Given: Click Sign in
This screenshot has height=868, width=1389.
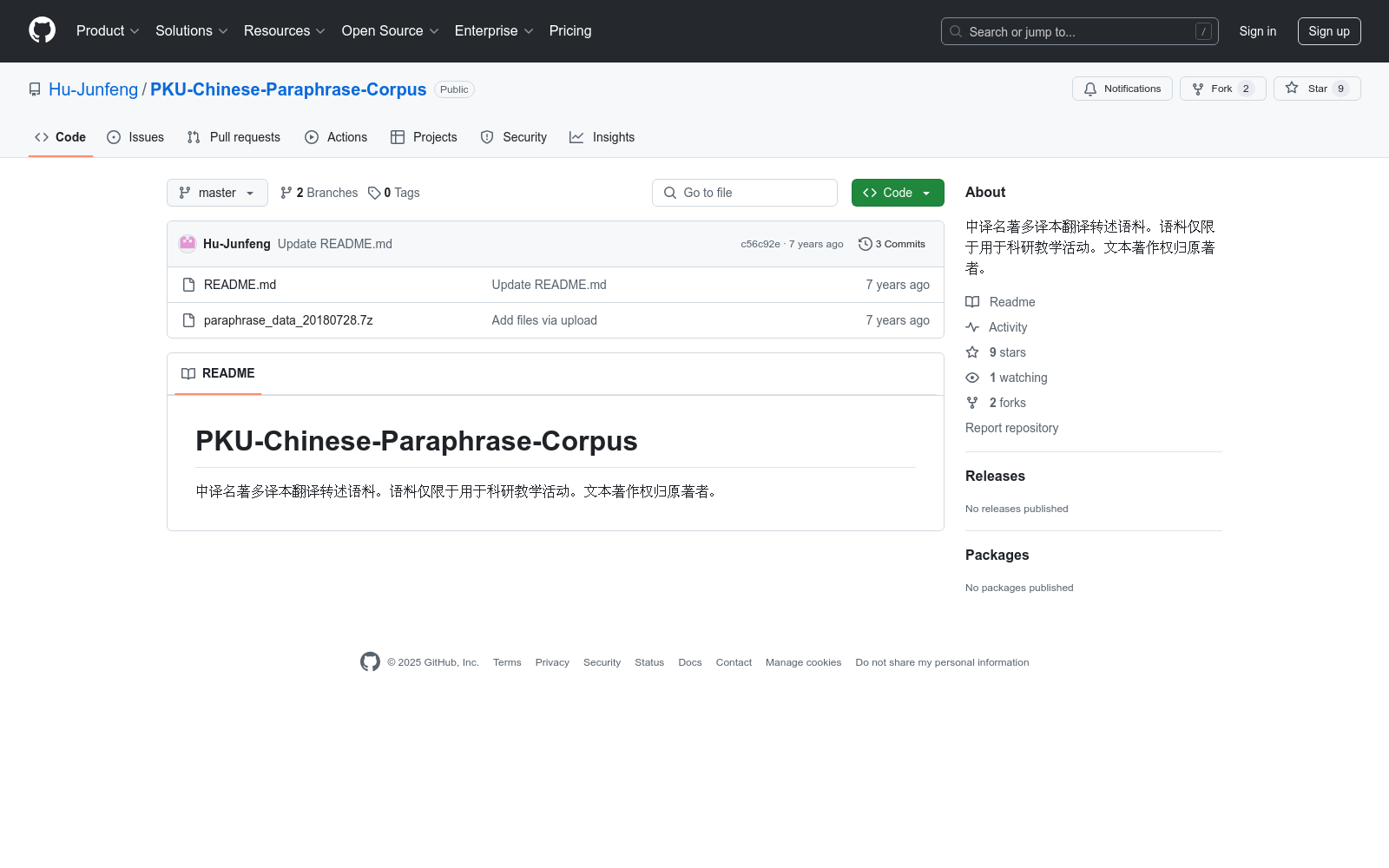Looking at the screenshot, I should click(x=1258, y=31).
